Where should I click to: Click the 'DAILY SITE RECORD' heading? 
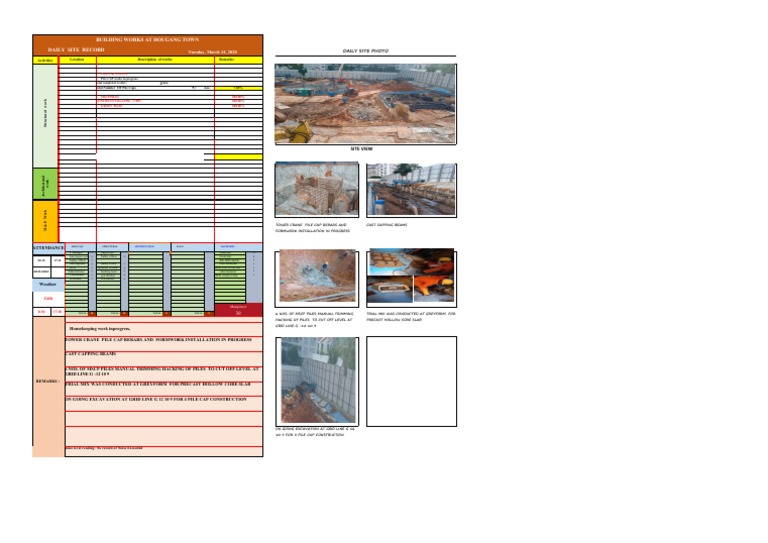point(76,50)
